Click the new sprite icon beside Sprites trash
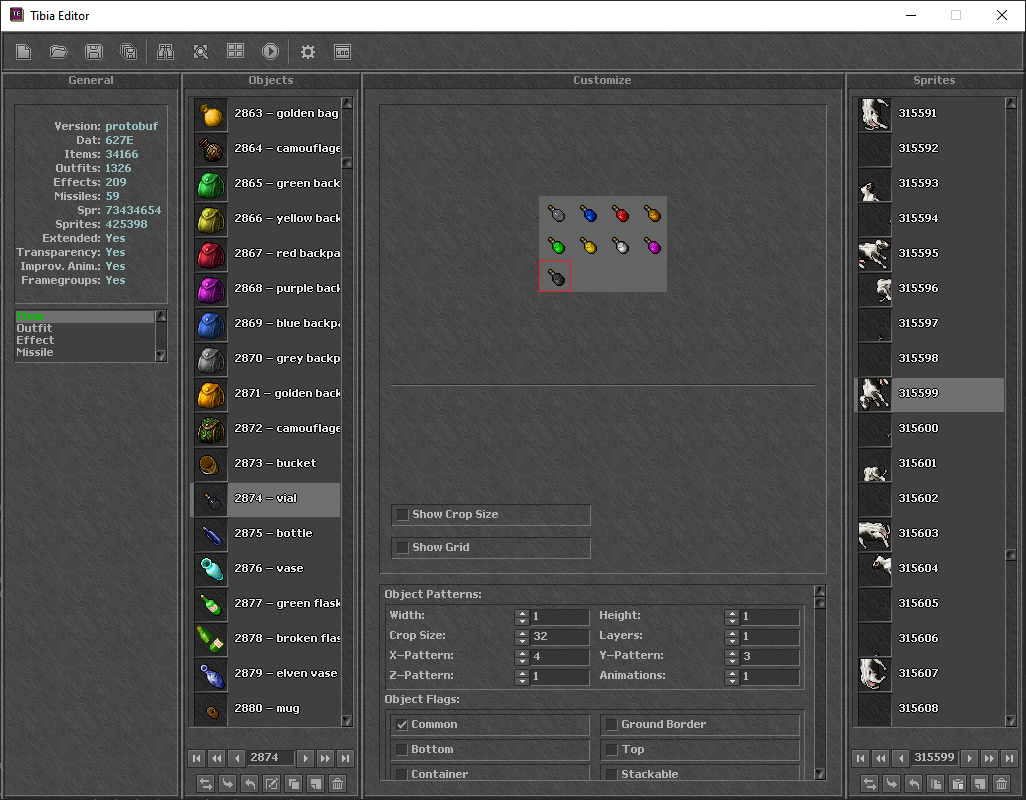The width and height of the screenshot is (1026, 800). point(980,784)
